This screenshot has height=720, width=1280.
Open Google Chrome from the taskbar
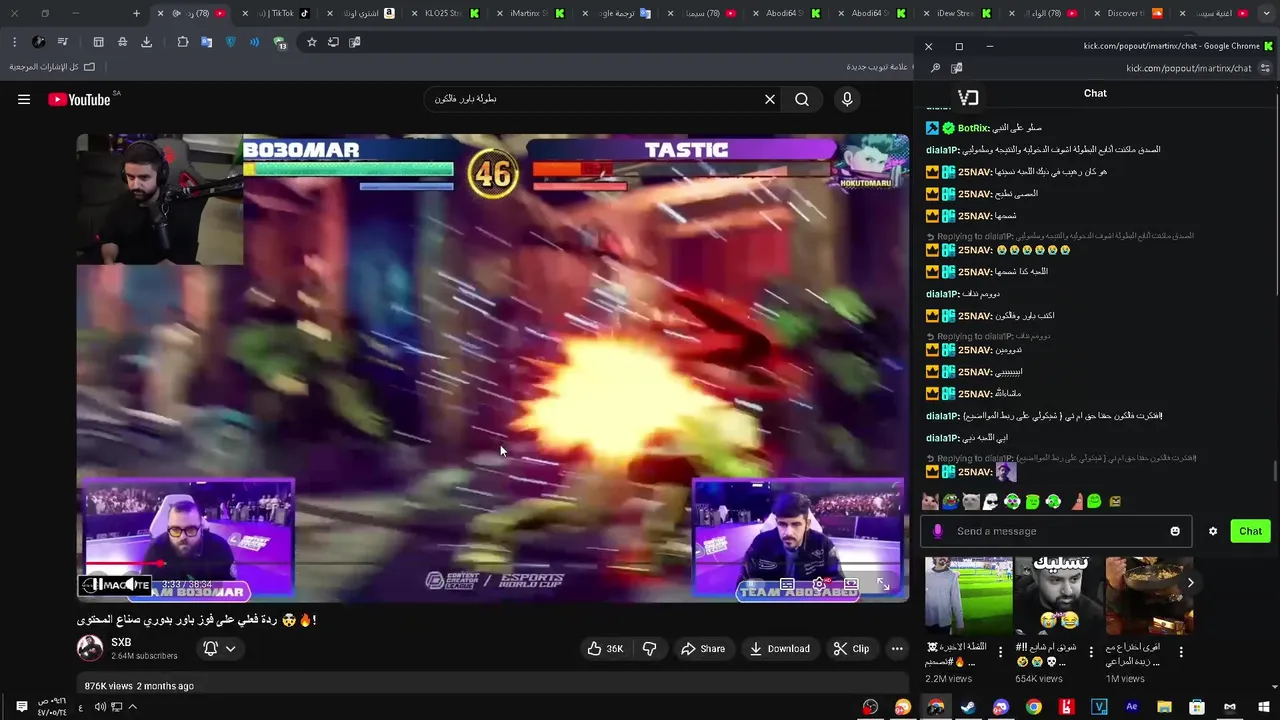[1033, 707]
